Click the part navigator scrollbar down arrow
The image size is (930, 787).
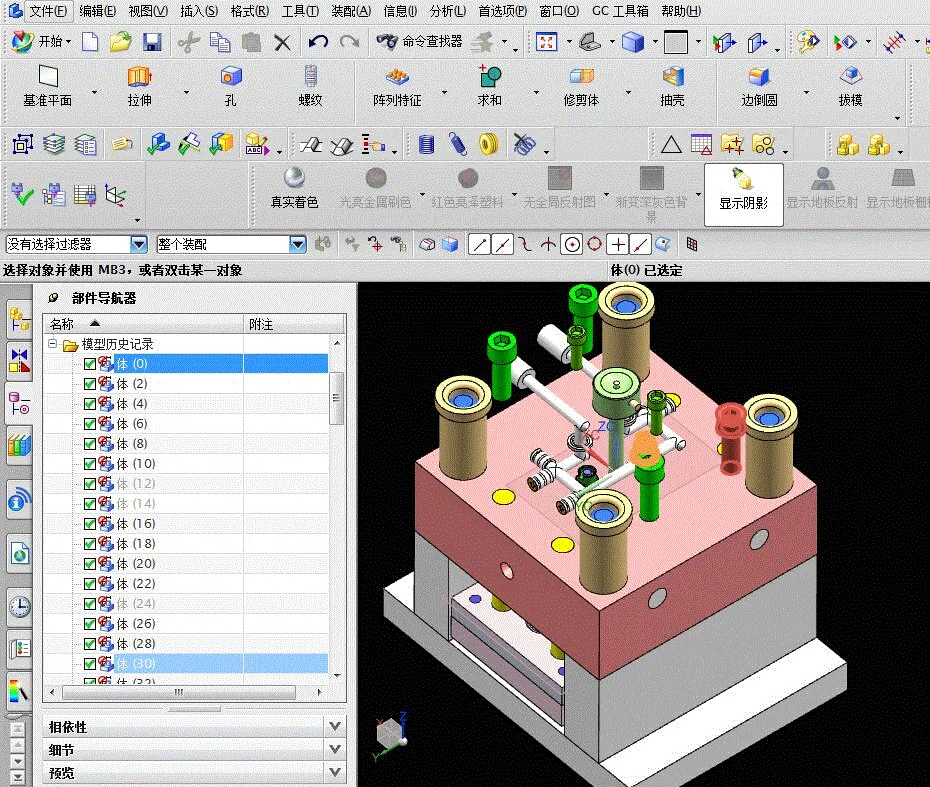337,677
